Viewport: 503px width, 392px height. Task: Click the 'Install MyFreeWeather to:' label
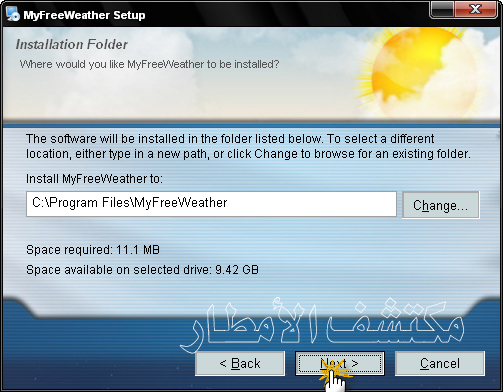coord(94,179)
